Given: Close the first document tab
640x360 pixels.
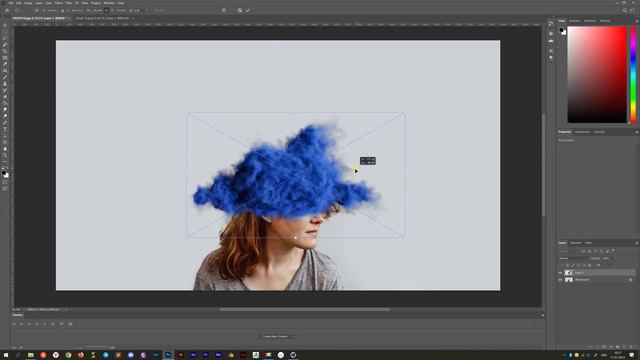Looking at the screenshot, I should click(69, 18).
